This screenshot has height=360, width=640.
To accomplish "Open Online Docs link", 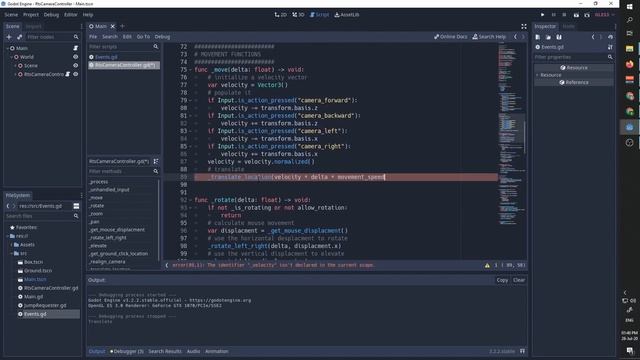I will pyautogui.click(x=451, y=37).
